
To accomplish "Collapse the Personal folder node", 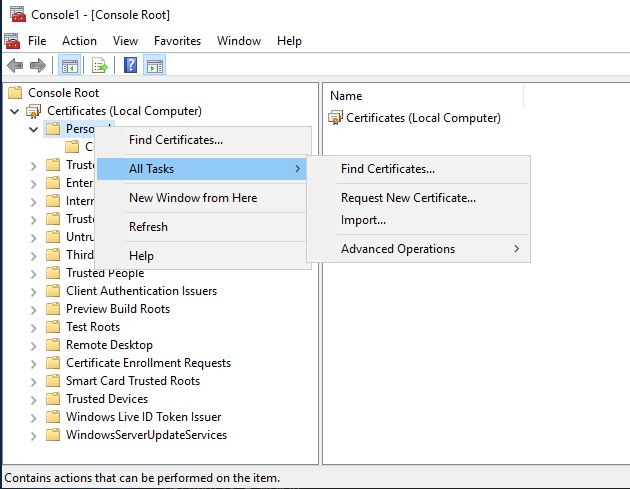I will [34, 129].
